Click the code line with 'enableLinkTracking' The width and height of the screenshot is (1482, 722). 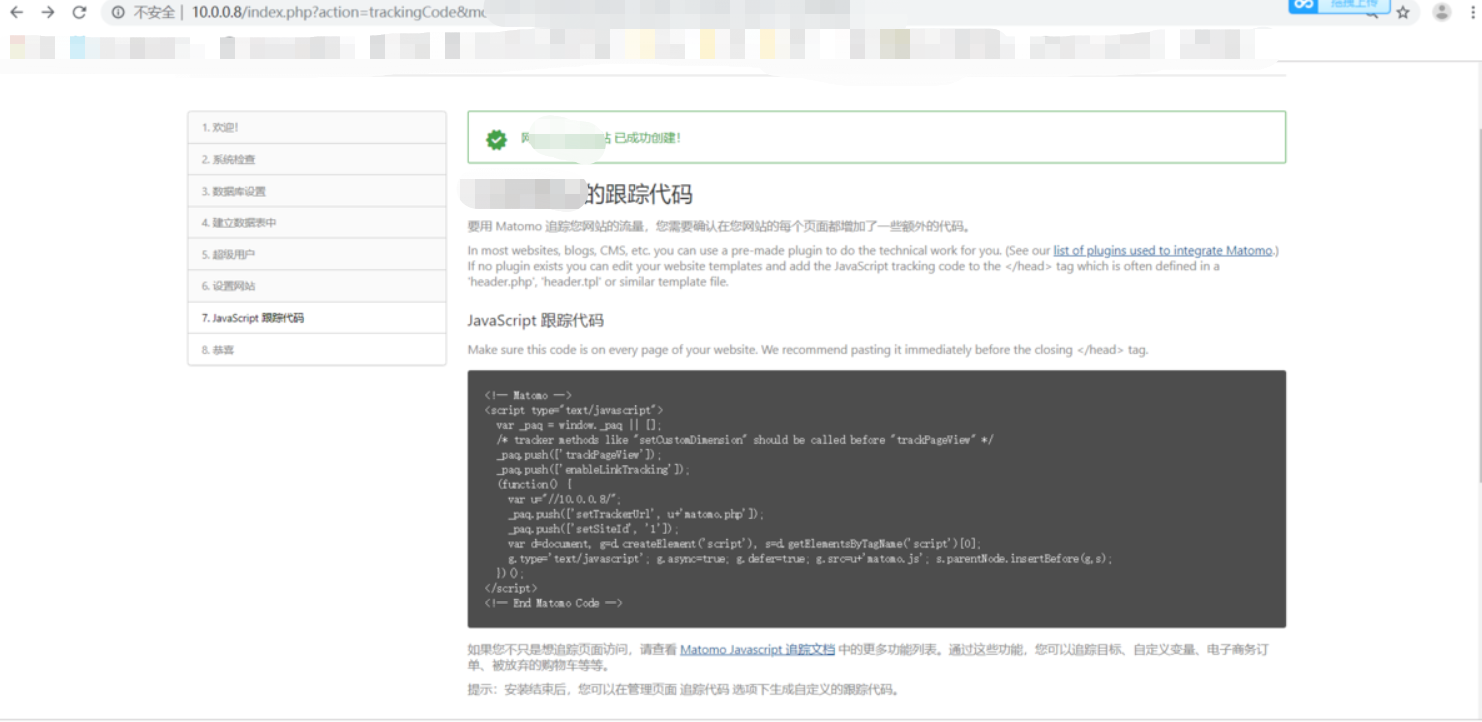593,470
